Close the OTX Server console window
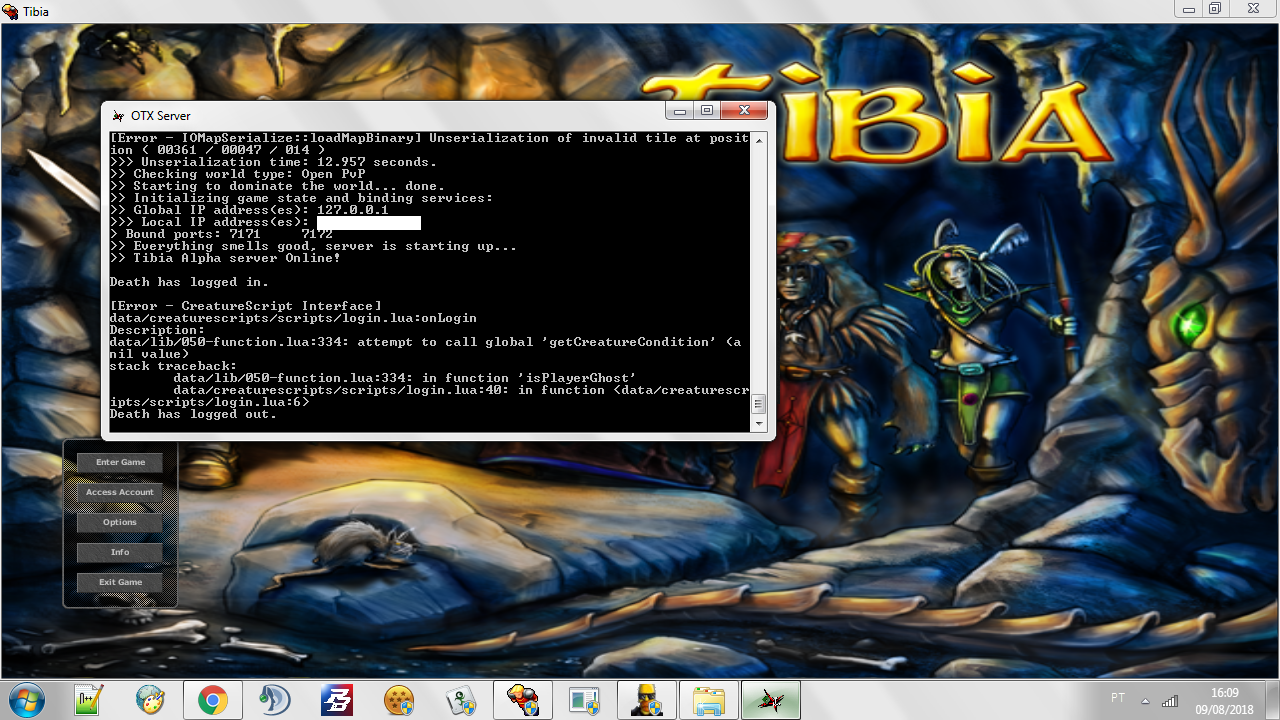Image resolution: width=1280 pixels, height=720 pixels. (743, 110)
